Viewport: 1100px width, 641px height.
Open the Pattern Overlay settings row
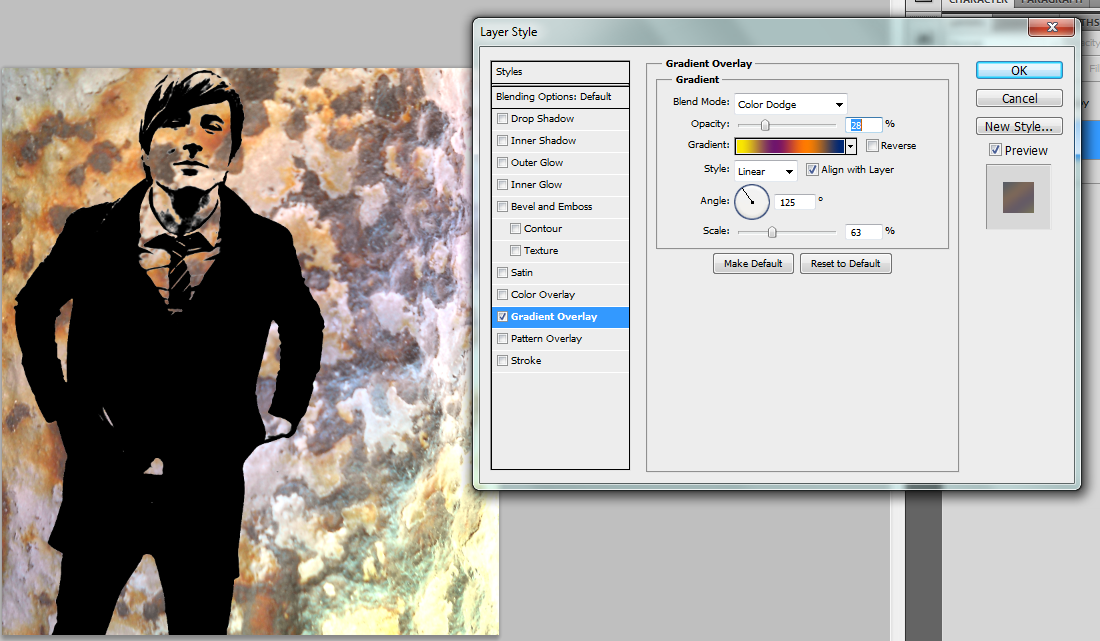[560, 339]
